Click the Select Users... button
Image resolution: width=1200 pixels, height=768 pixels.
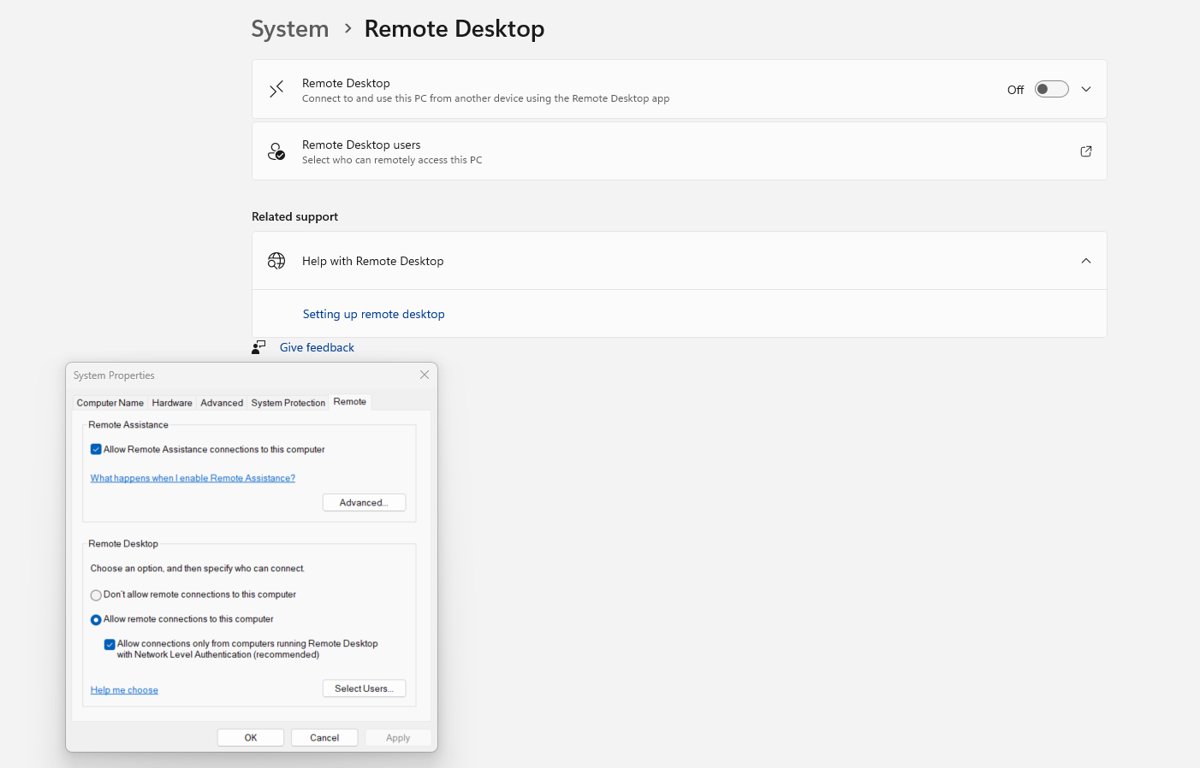tap(364, 688)
